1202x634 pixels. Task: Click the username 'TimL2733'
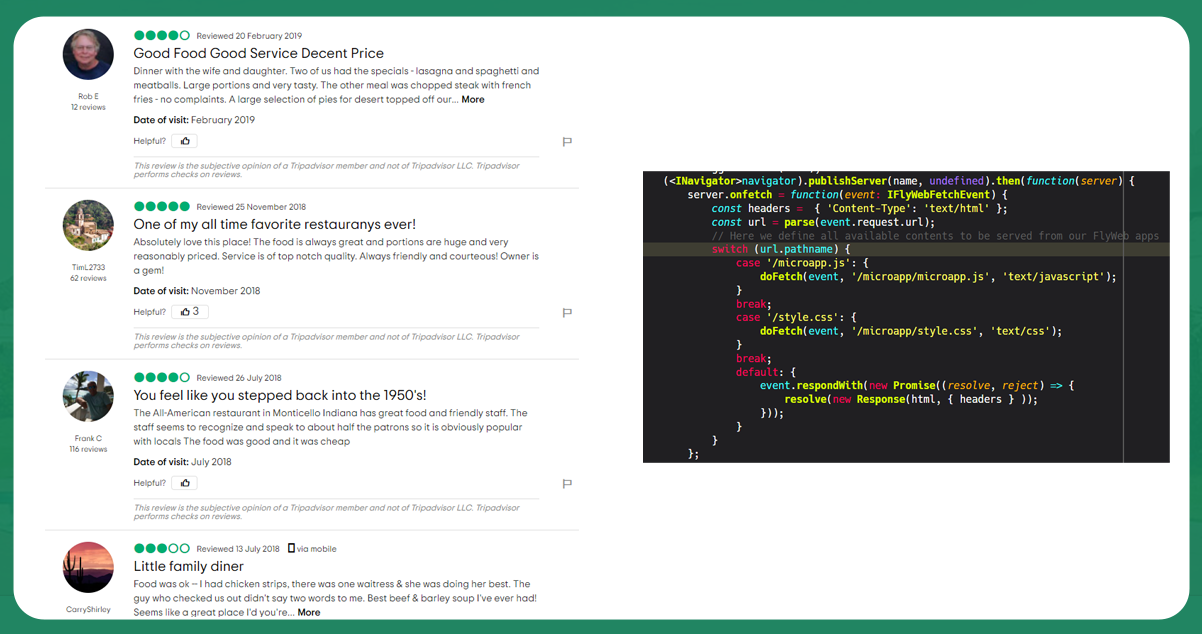point(88,268)
